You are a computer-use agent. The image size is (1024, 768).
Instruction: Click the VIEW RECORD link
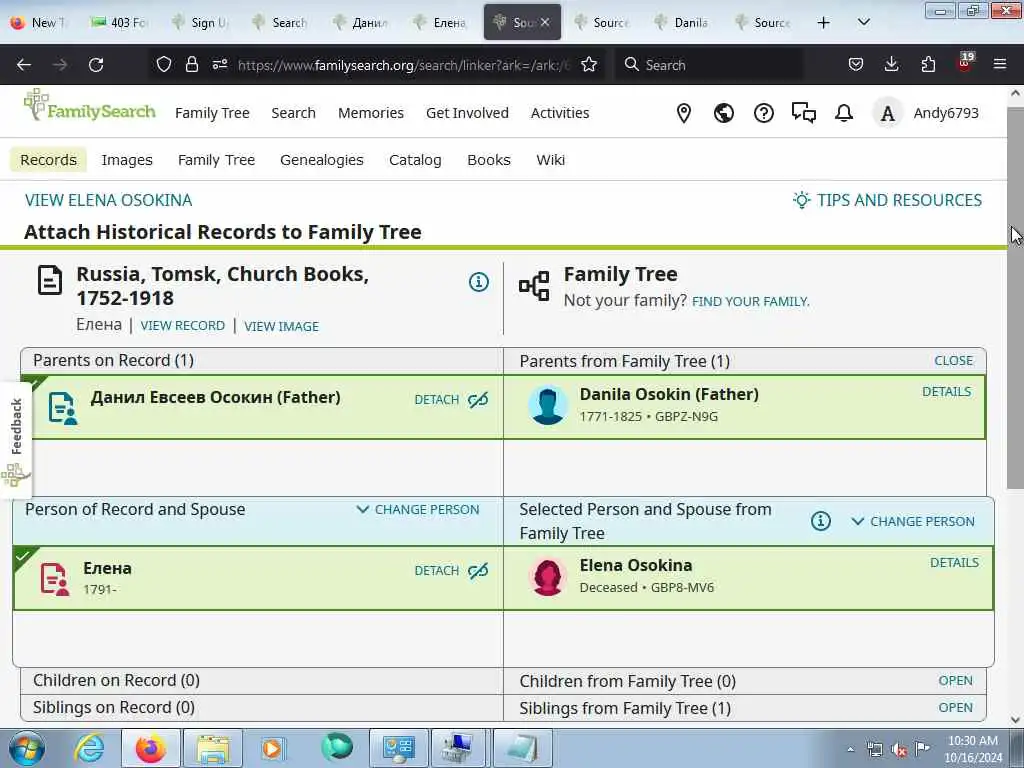point(182,325)
